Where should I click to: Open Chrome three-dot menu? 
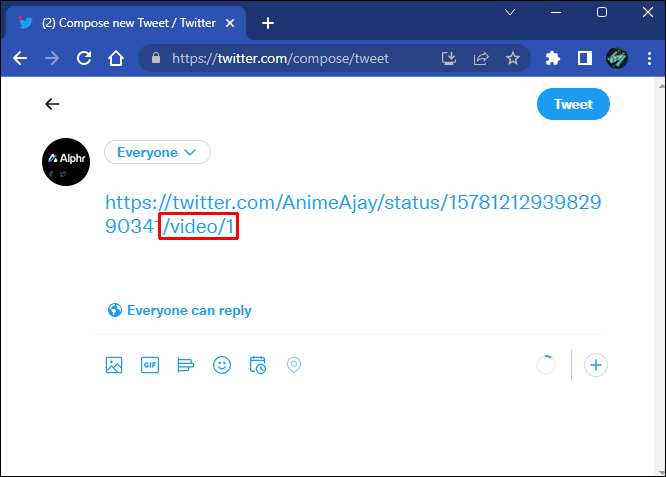(649, 58)
